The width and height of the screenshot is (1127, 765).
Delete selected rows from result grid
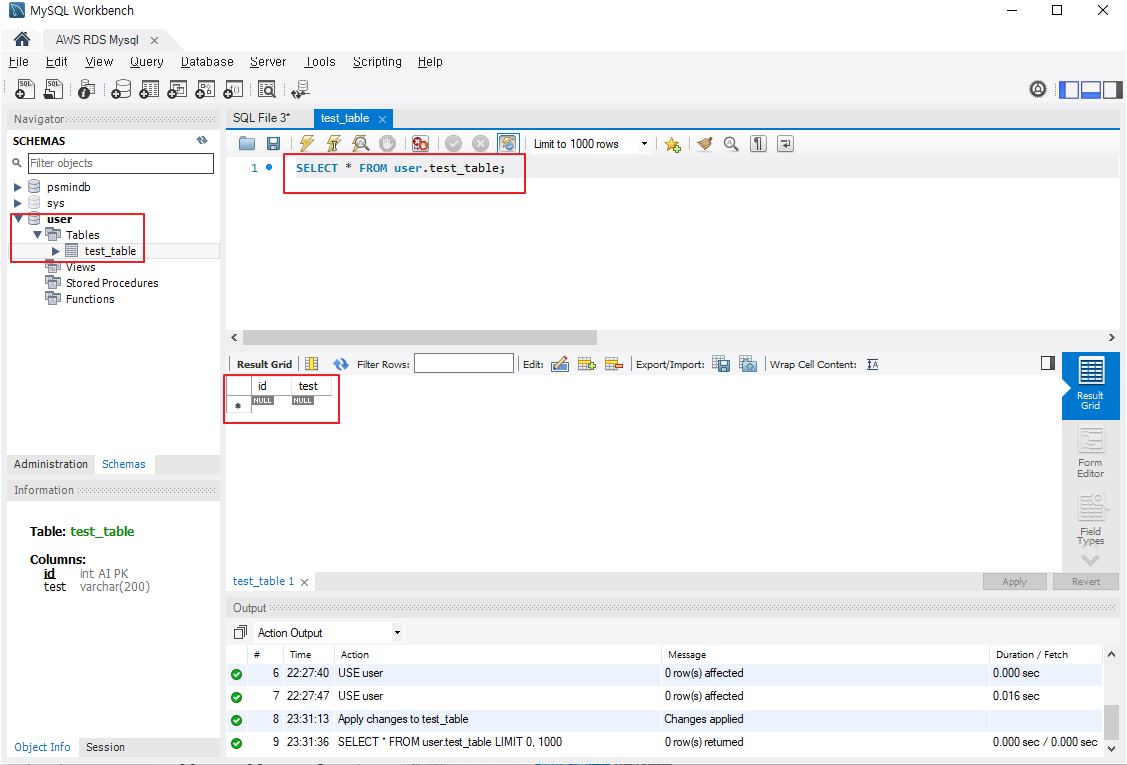613,365
